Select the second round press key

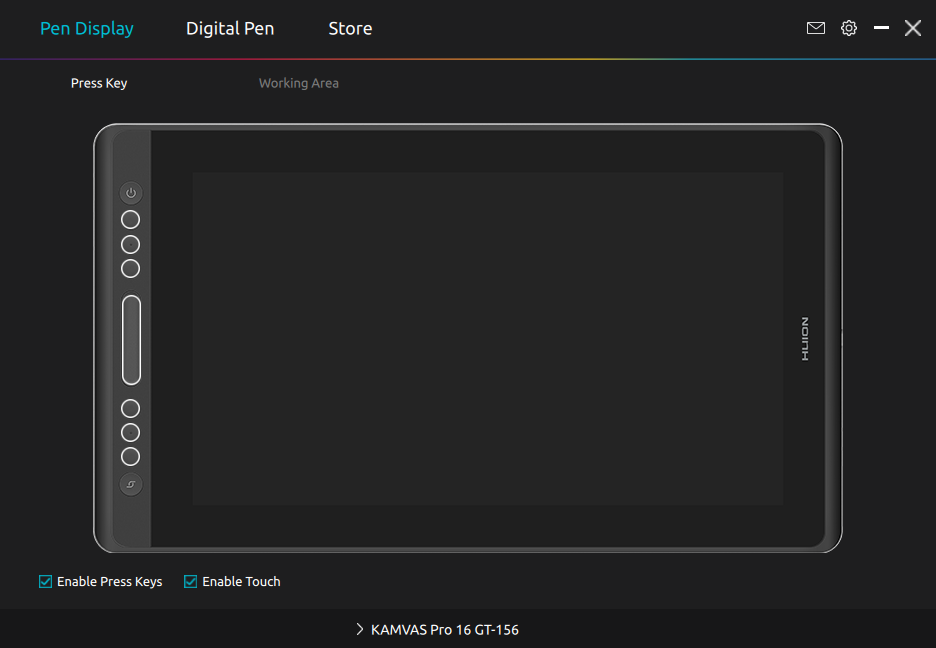[x=131, y=244]
